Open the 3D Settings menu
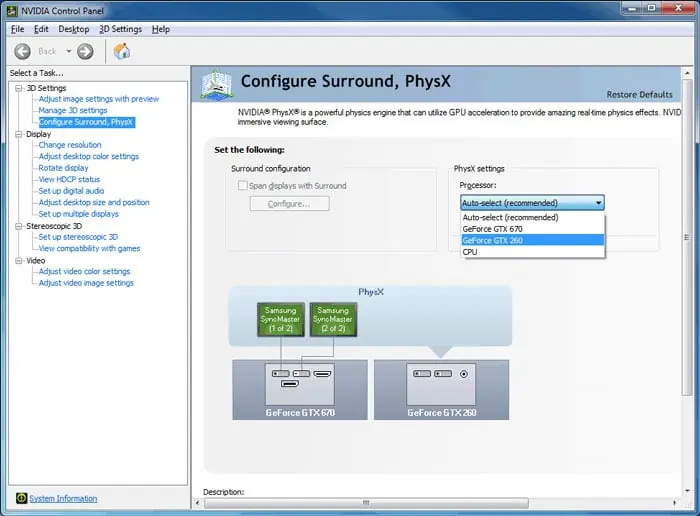Screen dimensions: 700x516 point(120,29)
